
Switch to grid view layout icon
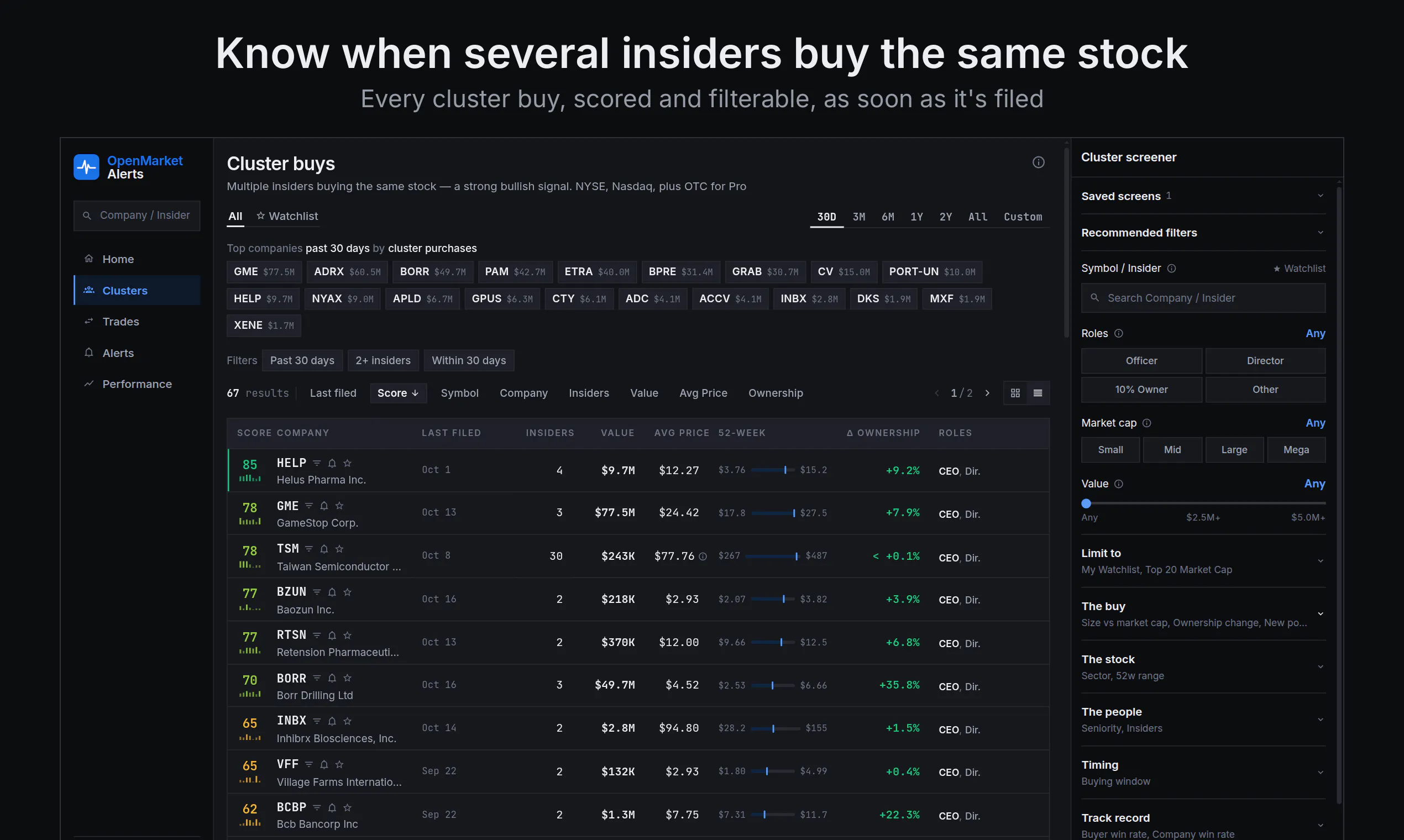point(1015,393)
